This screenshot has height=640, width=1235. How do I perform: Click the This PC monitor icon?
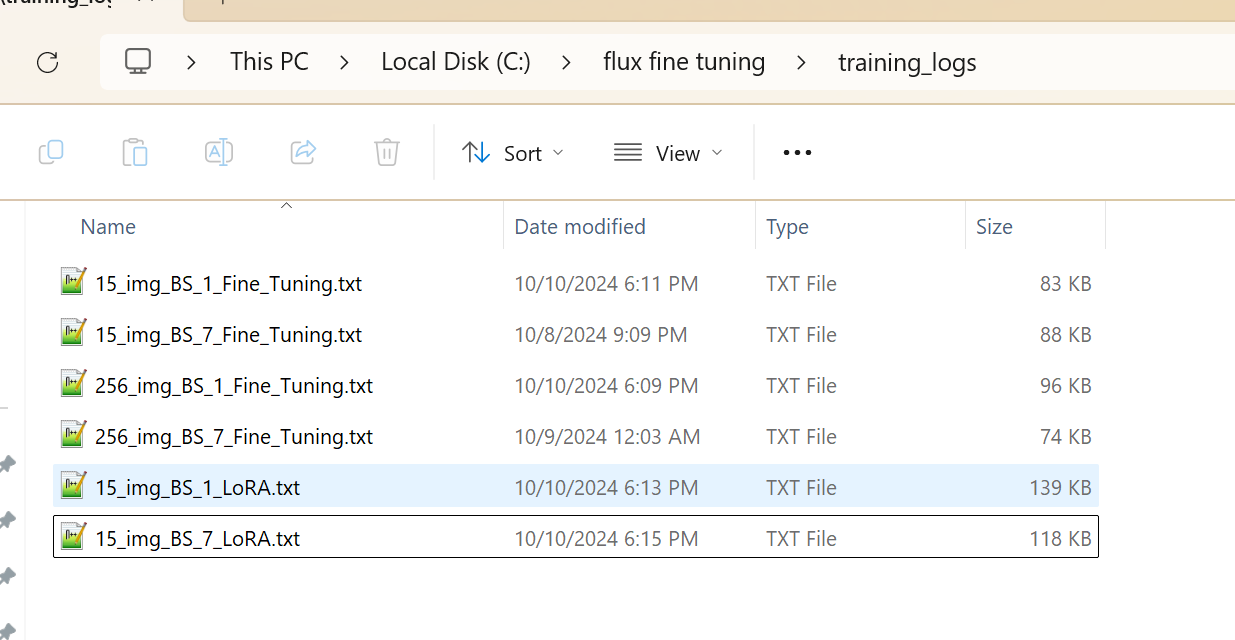[x=137, y=62]
